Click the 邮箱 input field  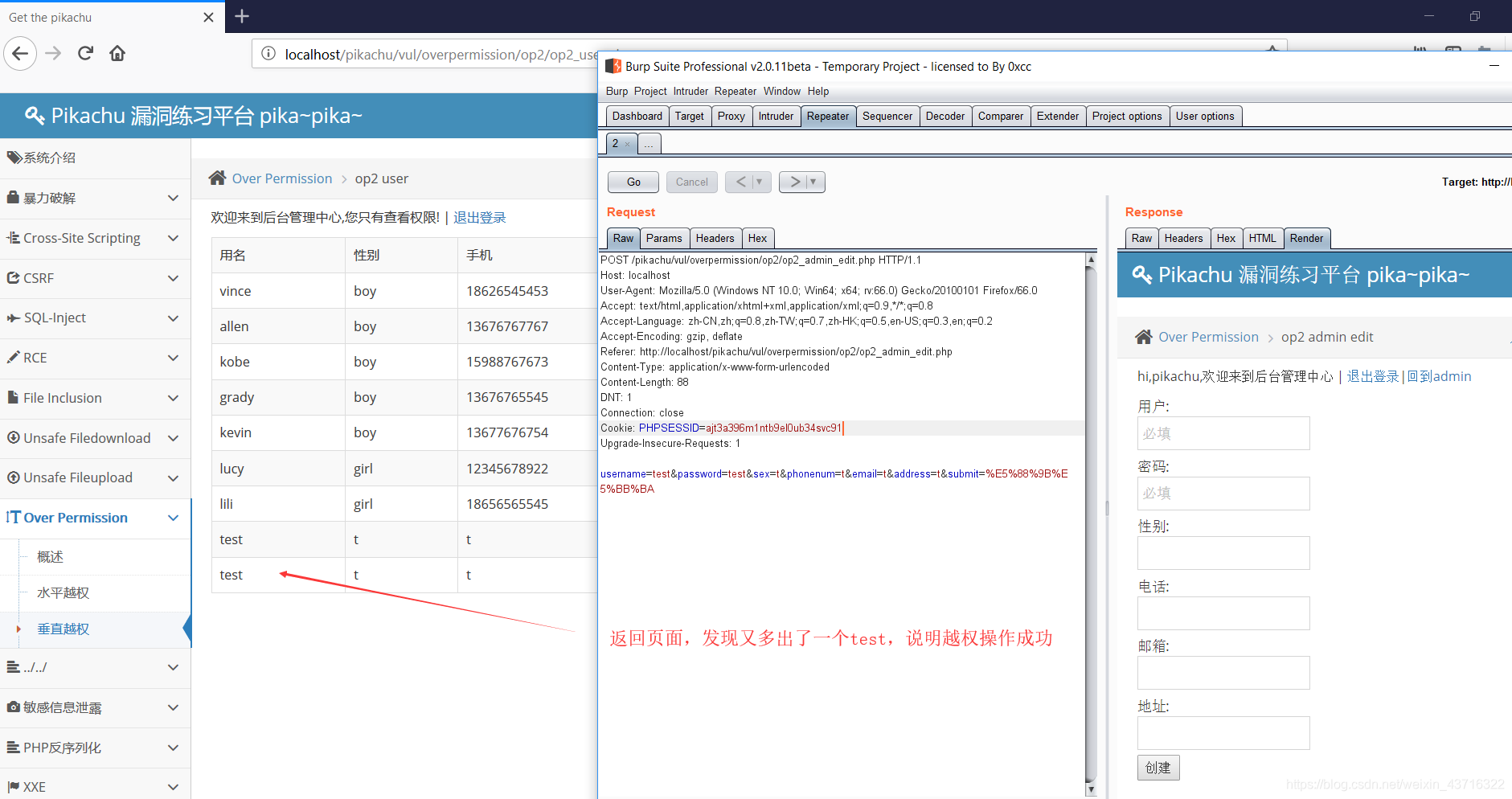coord(1223,673)
